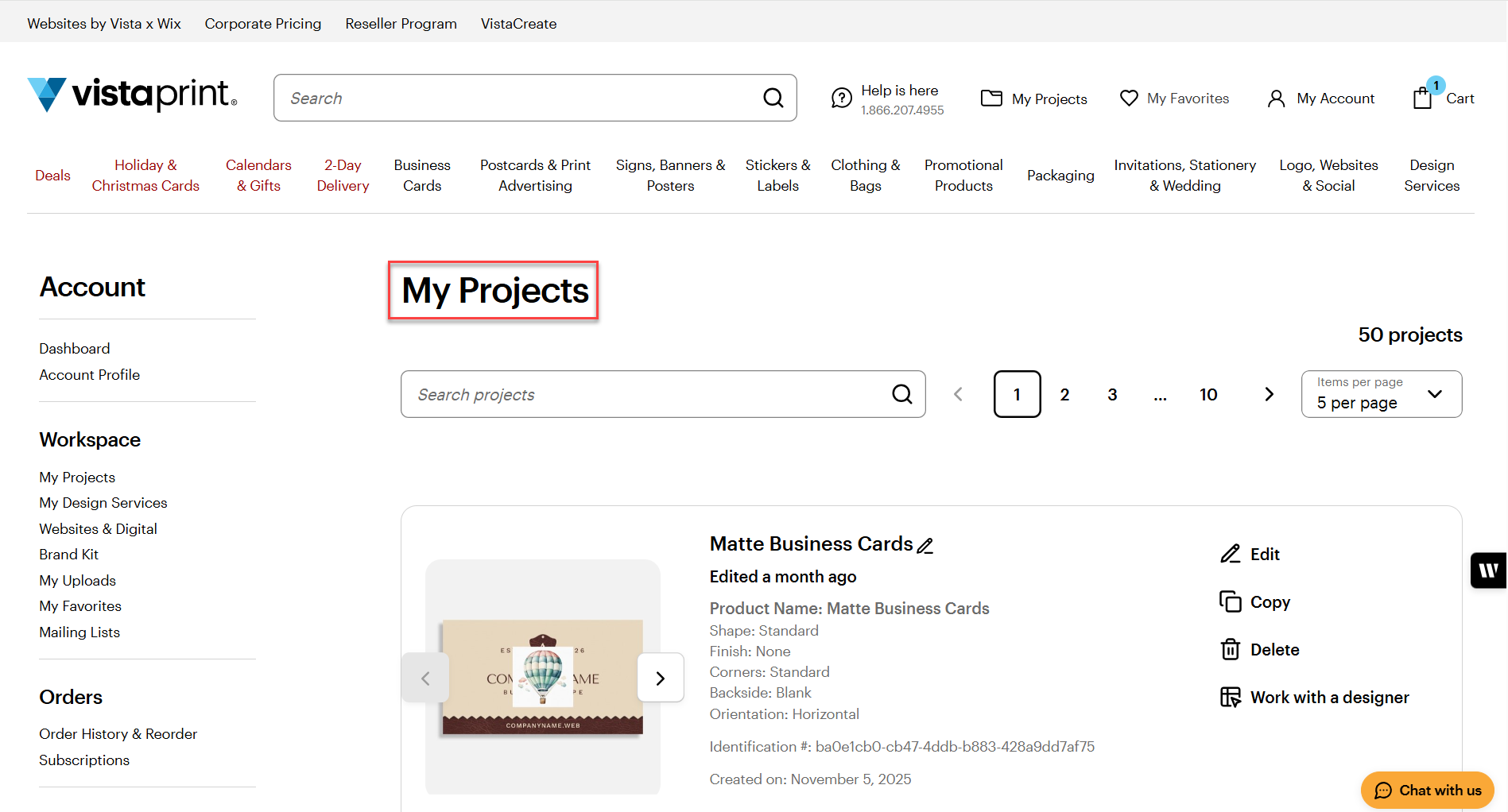Image resolution: width=1508 pixels, height=812 pixels.
Task: Open Account Profile in sidebar
Action: click(x=90, y=375)
